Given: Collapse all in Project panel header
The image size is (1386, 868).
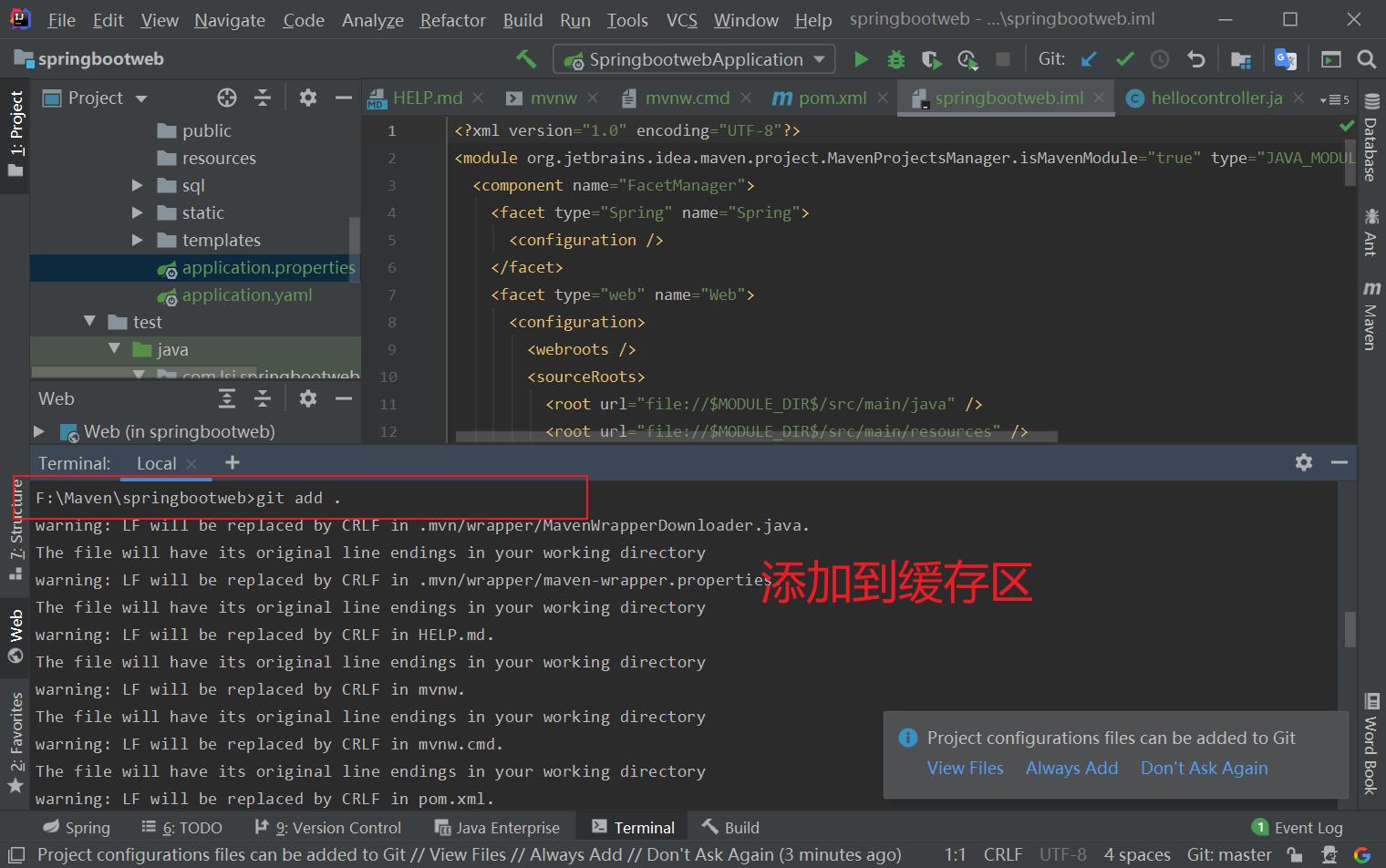Looking at the screenshot, I should 263,98.
